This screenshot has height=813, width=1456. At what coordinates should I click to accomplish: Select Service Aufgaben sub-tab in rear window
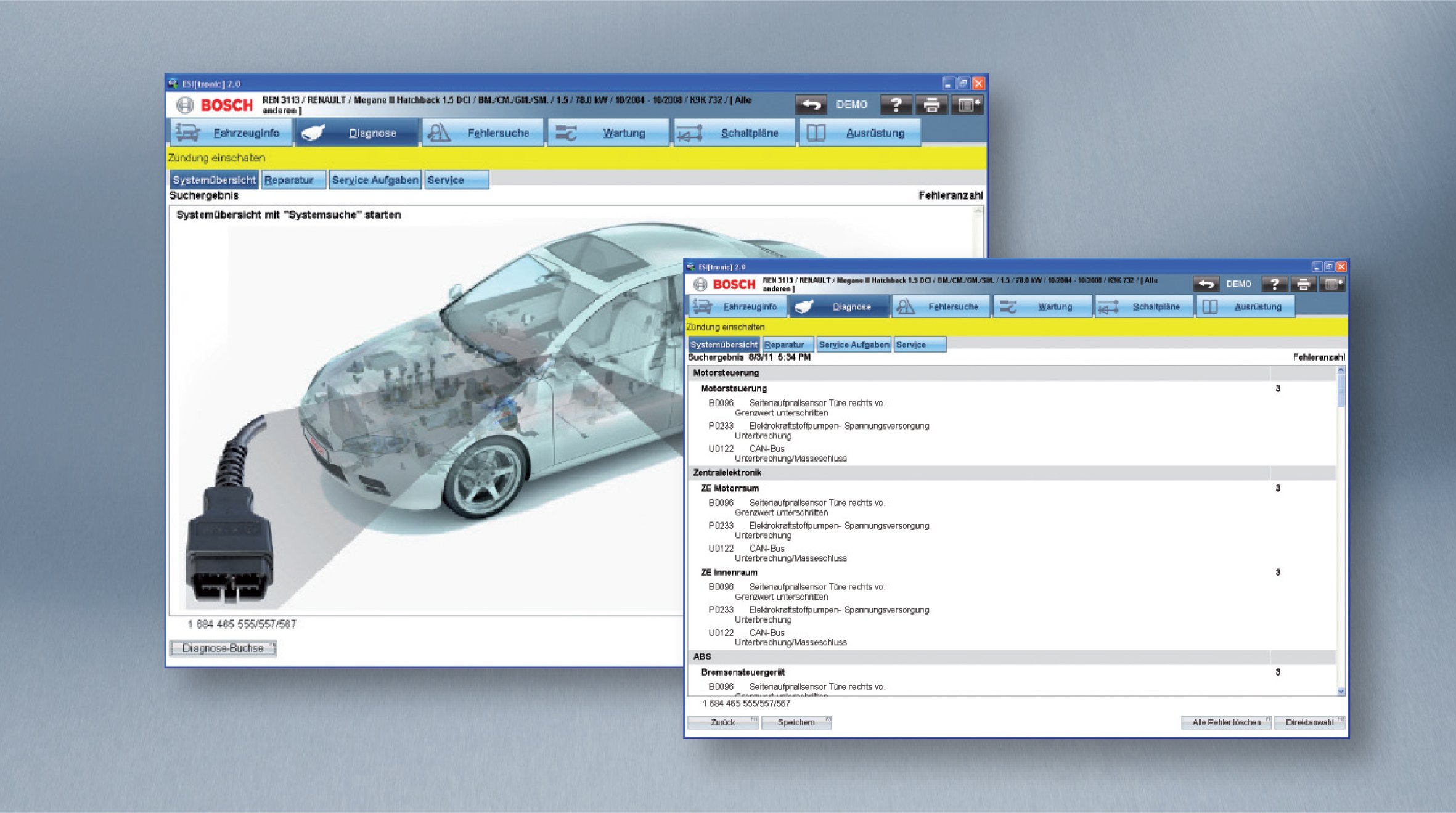pos(375,179)
